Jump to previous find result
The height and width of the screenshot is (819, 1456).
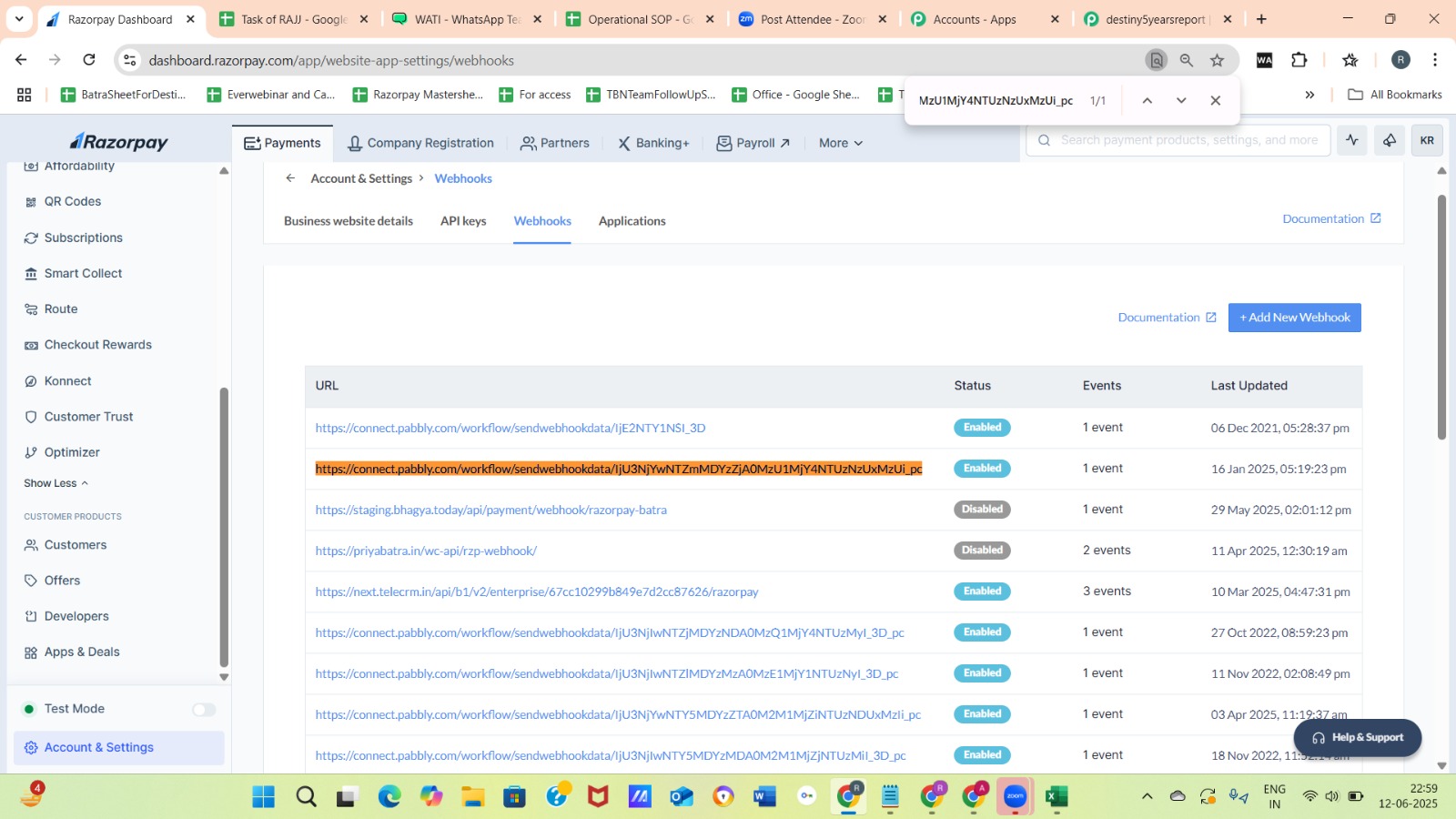click(x=1147, y=100)
